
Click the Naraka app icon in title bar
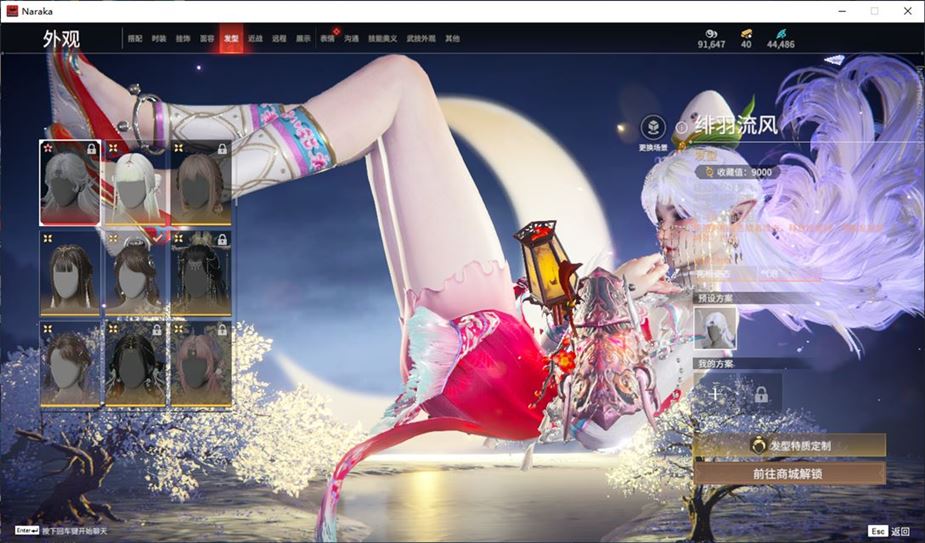12,11
